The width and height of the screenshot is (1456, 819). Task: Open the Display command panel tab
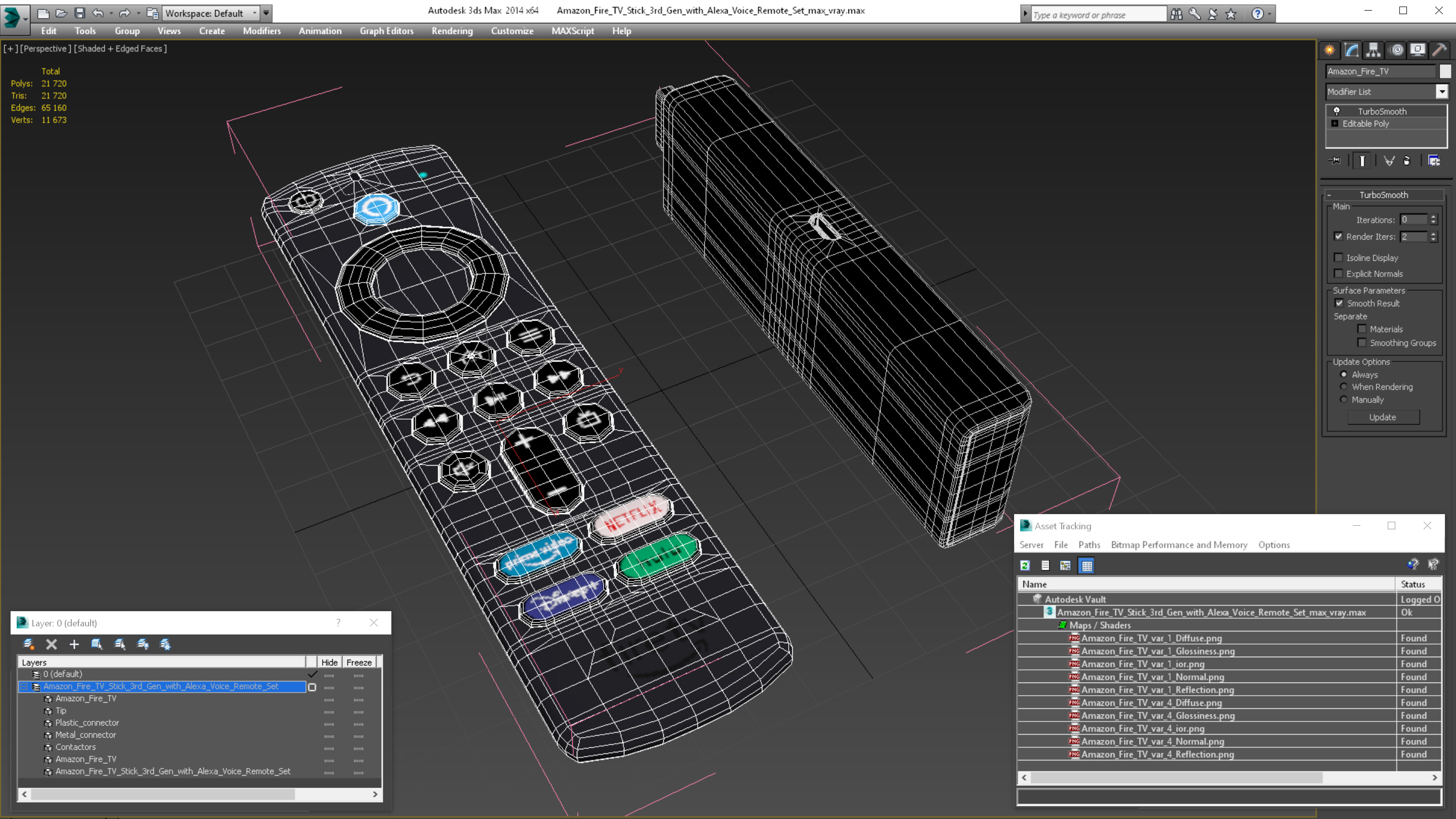point(1418,51)
